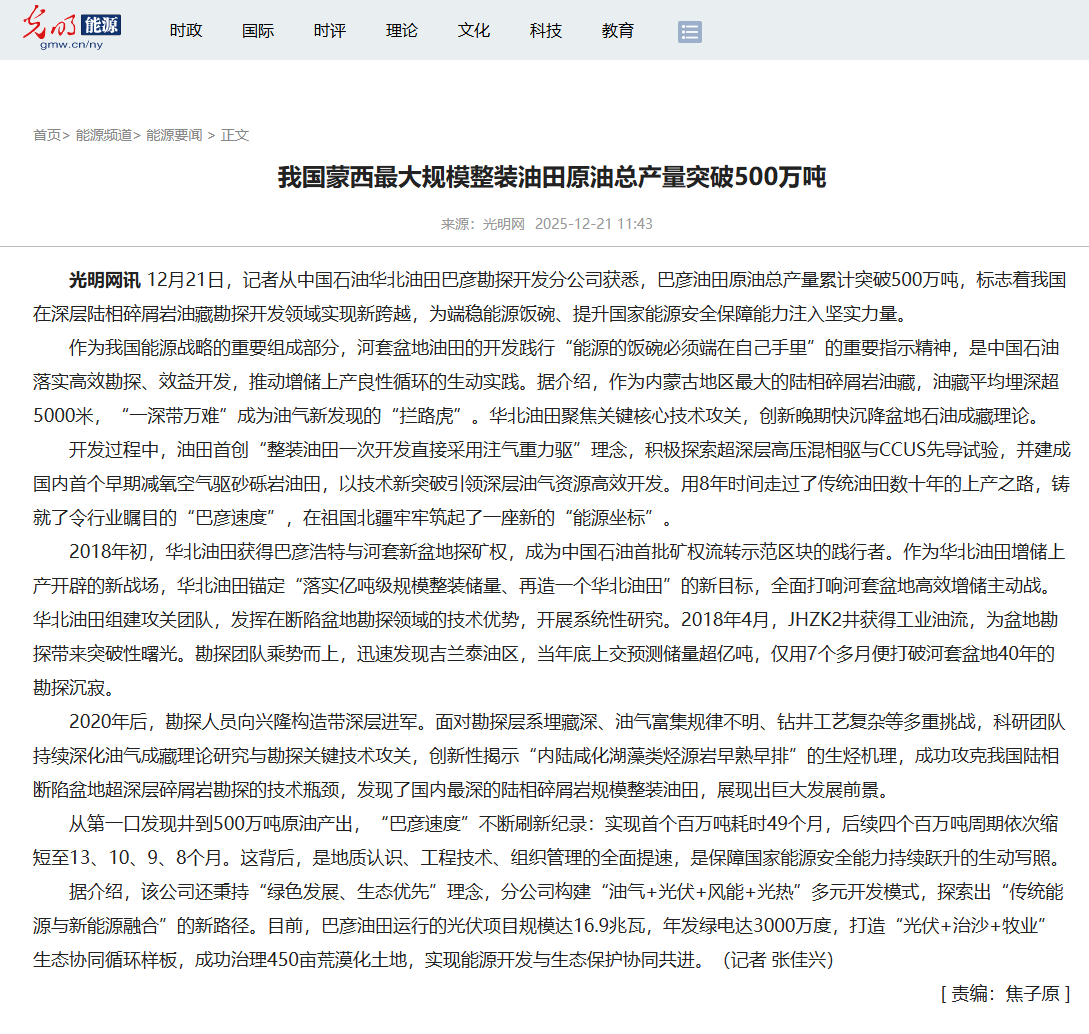1089x1034 pixels.
Task: Click the 正文 breadcrumb label
Action: (x=235, y=135)
